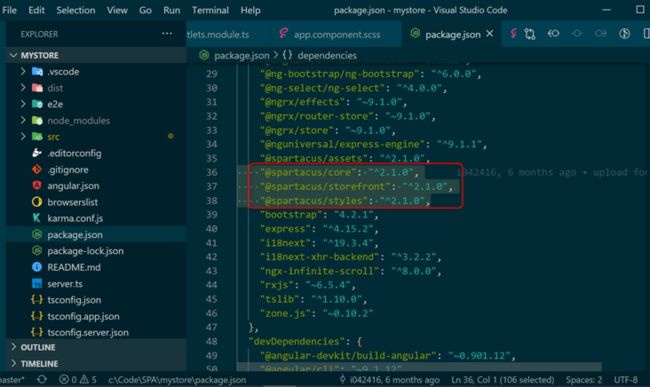The image size is (650, 387).
Task: Open errors and warnings status item
Action: pos(78,379)
